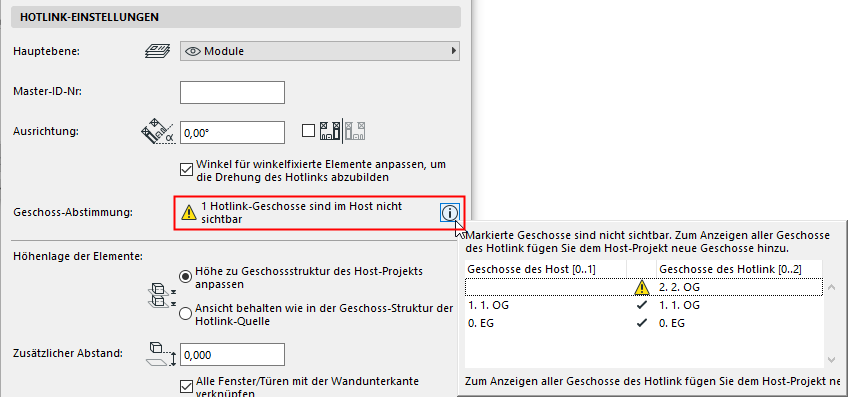This screenshot has height=397, width=848.
Task: Click the story list scroll-down arrow
Action: point(832,360)
